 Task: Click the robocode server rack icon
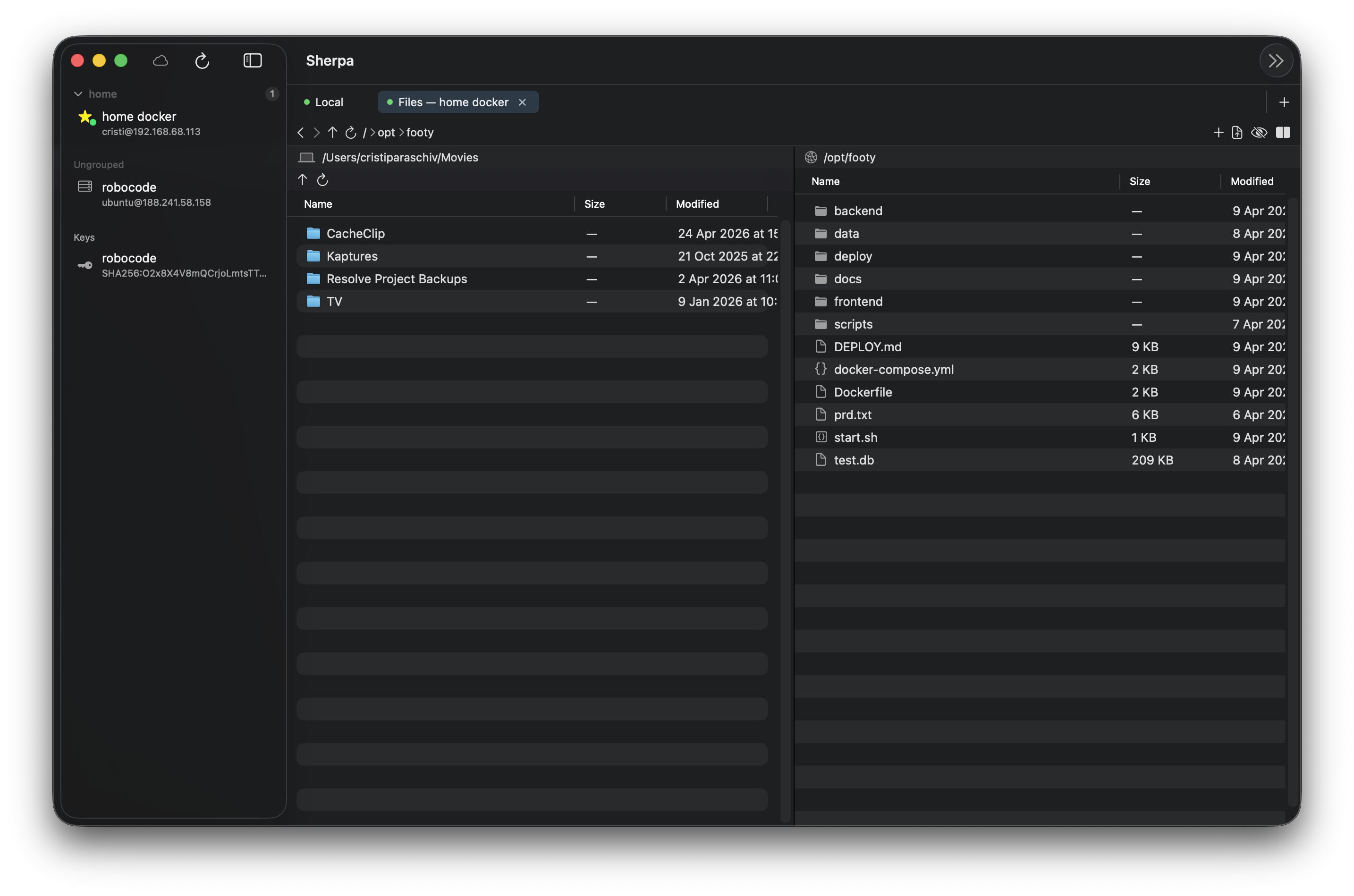85,186
